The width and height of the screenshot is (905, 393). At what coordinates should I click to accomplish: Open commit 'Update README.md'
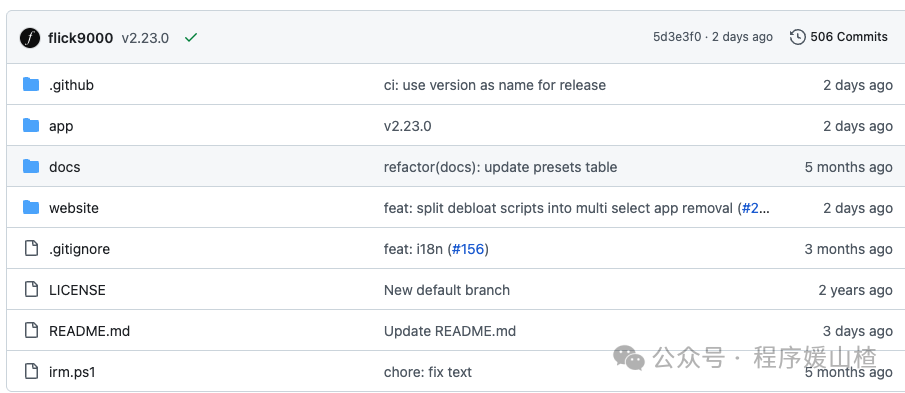(450, 331)
